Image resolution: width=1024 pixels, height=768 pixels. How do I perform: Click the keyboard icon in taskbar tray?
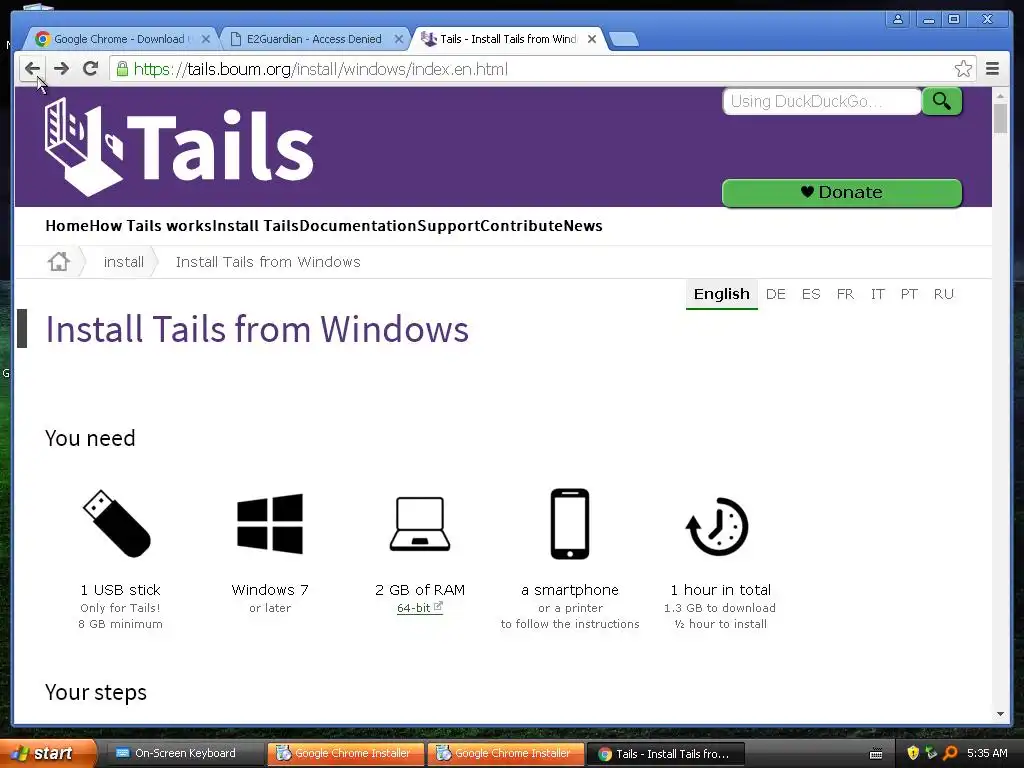pyautogui.click(x=876, y=754)
